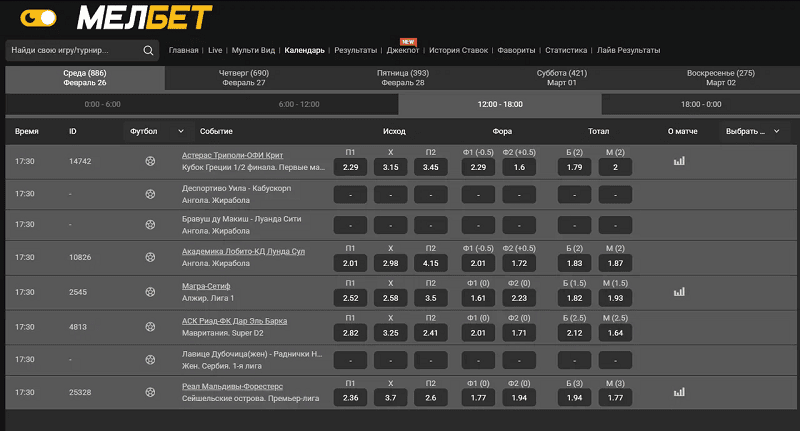Screen dimensions: 800x431
Task: Pick total over Б (2) 1.79
Action: 574,167
